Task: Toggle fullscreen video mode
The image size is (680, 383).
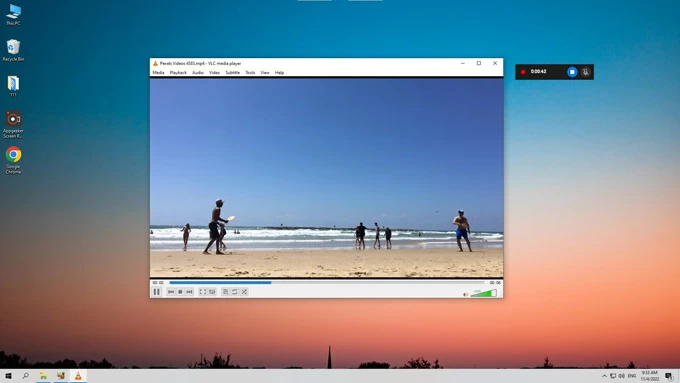Action: coord(203,292)
